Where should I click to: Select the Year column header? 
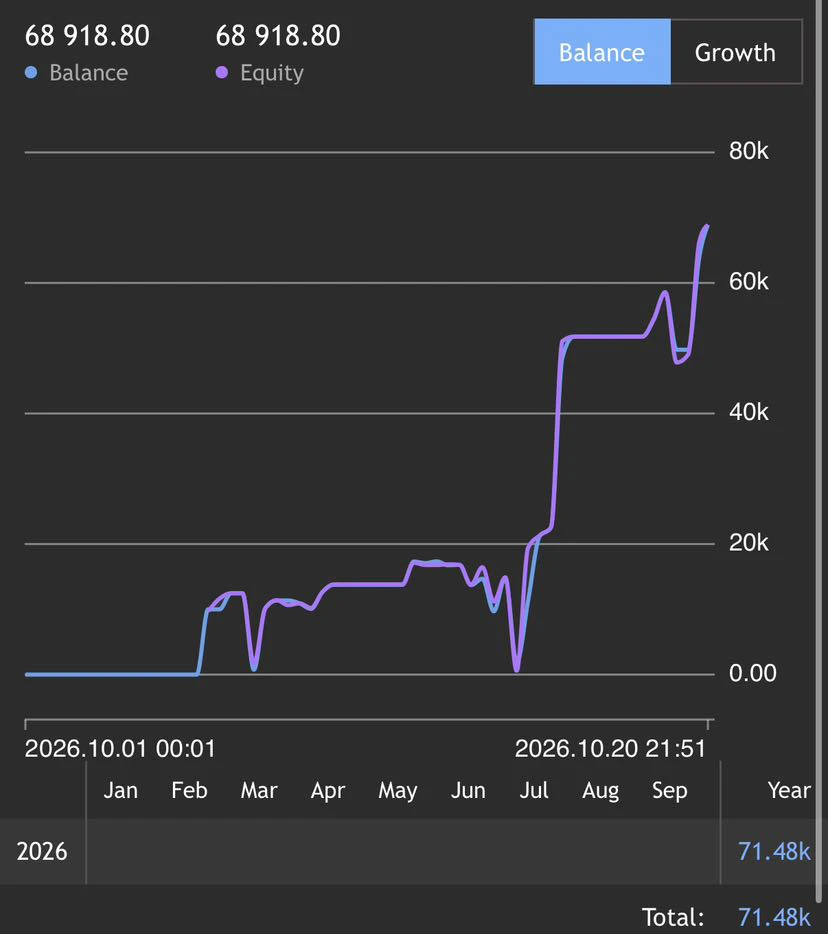(789, 790)
